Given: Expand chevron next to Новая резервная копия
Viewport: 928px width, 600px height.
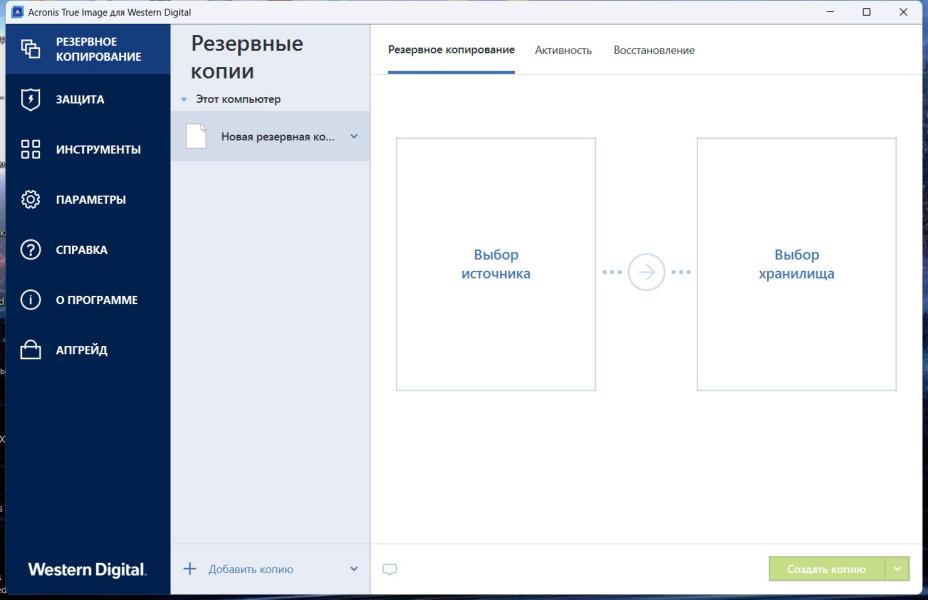Looking at the screenshot, I should click(354, 136).
